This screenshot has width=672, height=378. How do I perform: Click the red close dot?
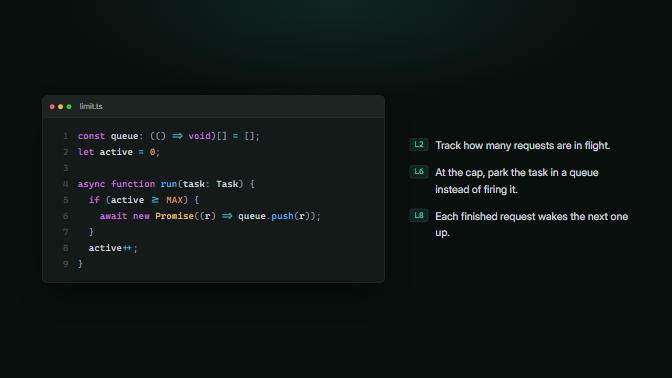click(52, 107)
